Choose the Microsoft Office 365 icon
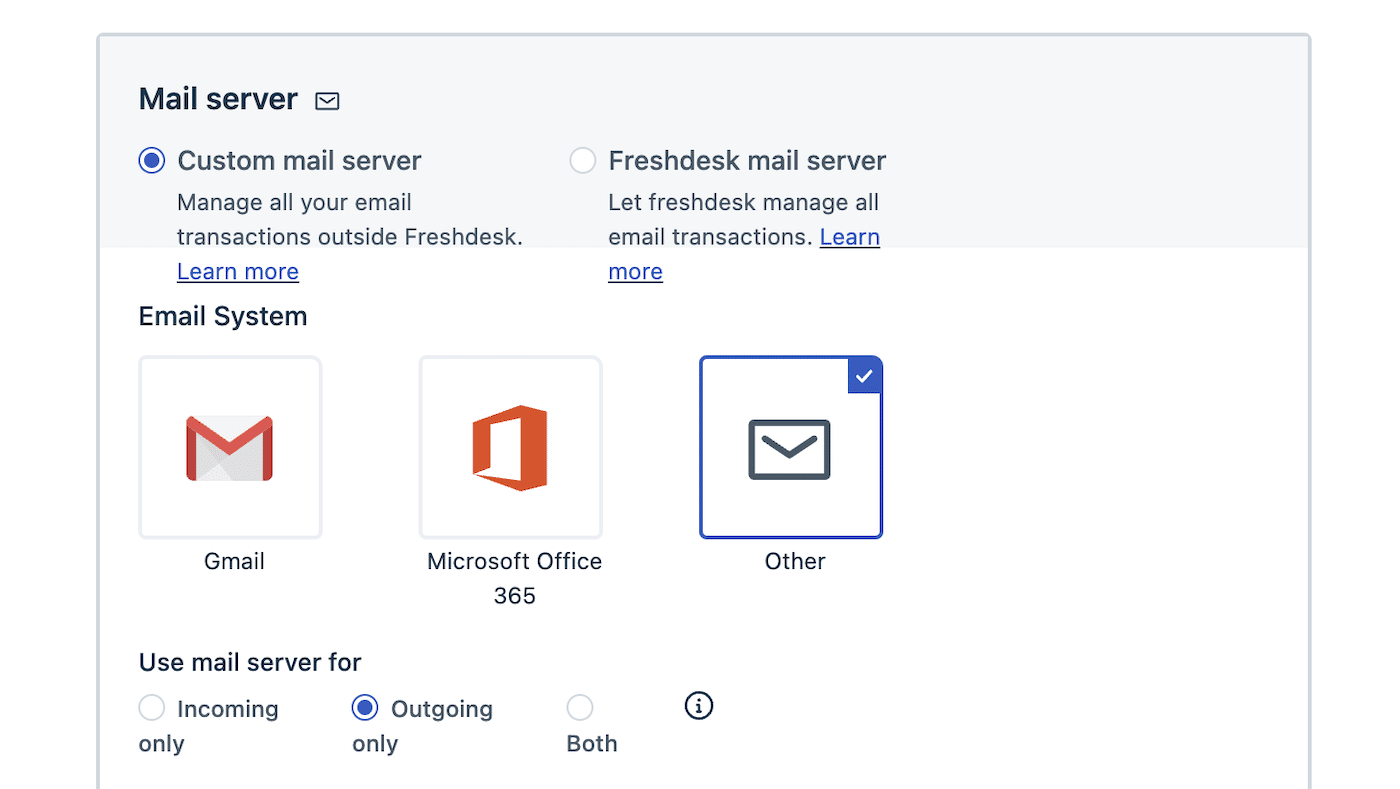 [x=510, y=447]
